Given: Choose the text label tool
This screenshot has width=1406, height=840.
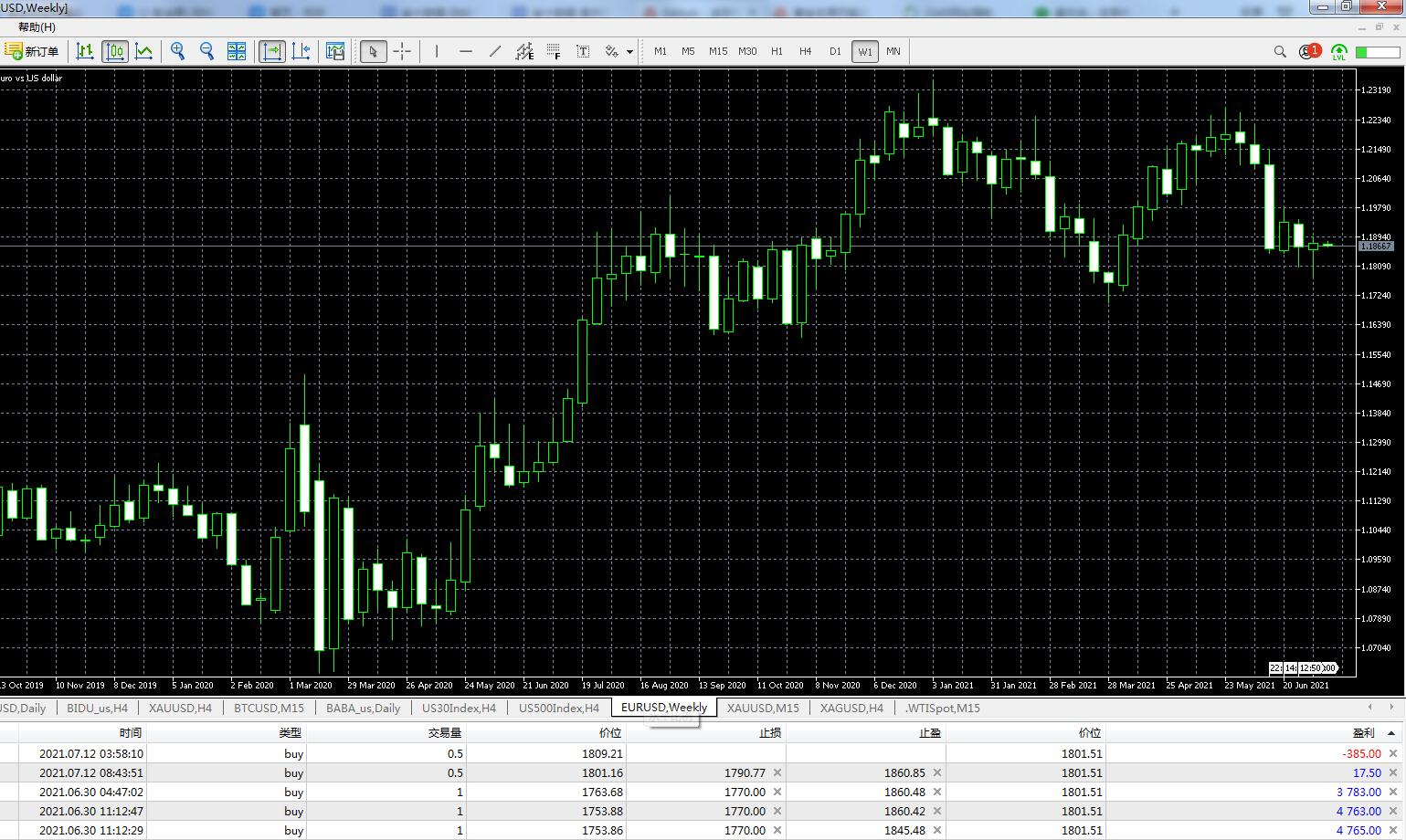Looking at the screenshot, I should coord(583,51).
